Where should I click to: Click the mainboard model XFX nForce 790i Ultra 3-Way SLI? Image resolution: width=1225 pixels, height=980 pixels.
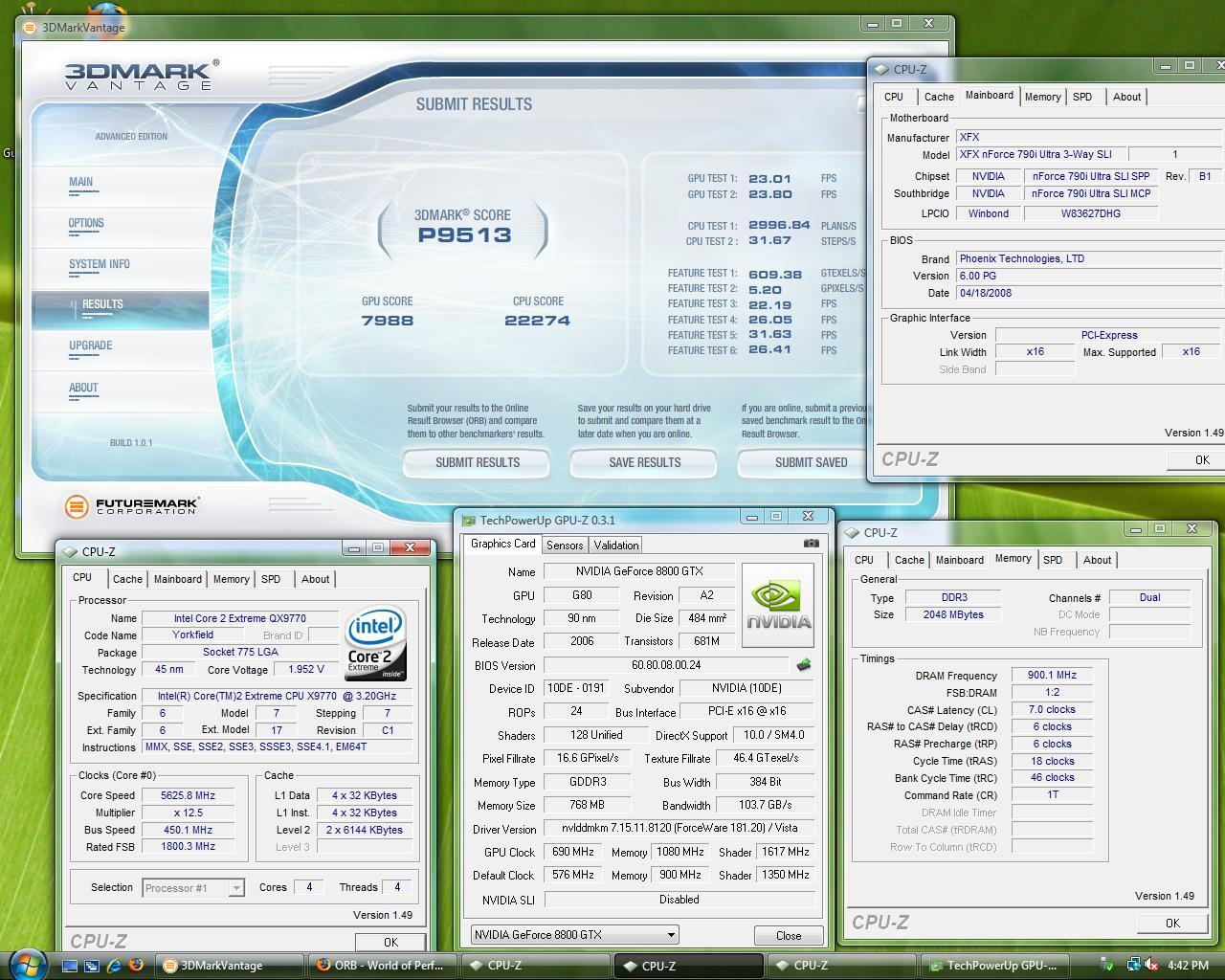pos(1040,154)
